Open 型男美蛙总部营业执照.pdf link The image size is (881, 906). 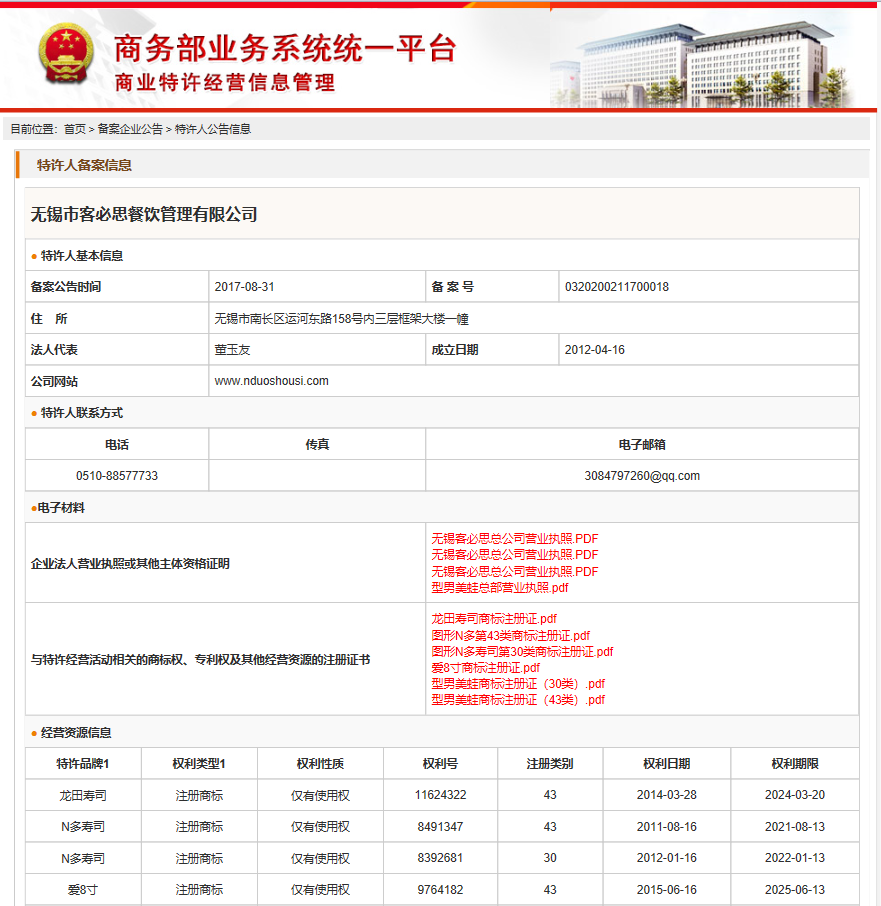(x=500, y=588)
